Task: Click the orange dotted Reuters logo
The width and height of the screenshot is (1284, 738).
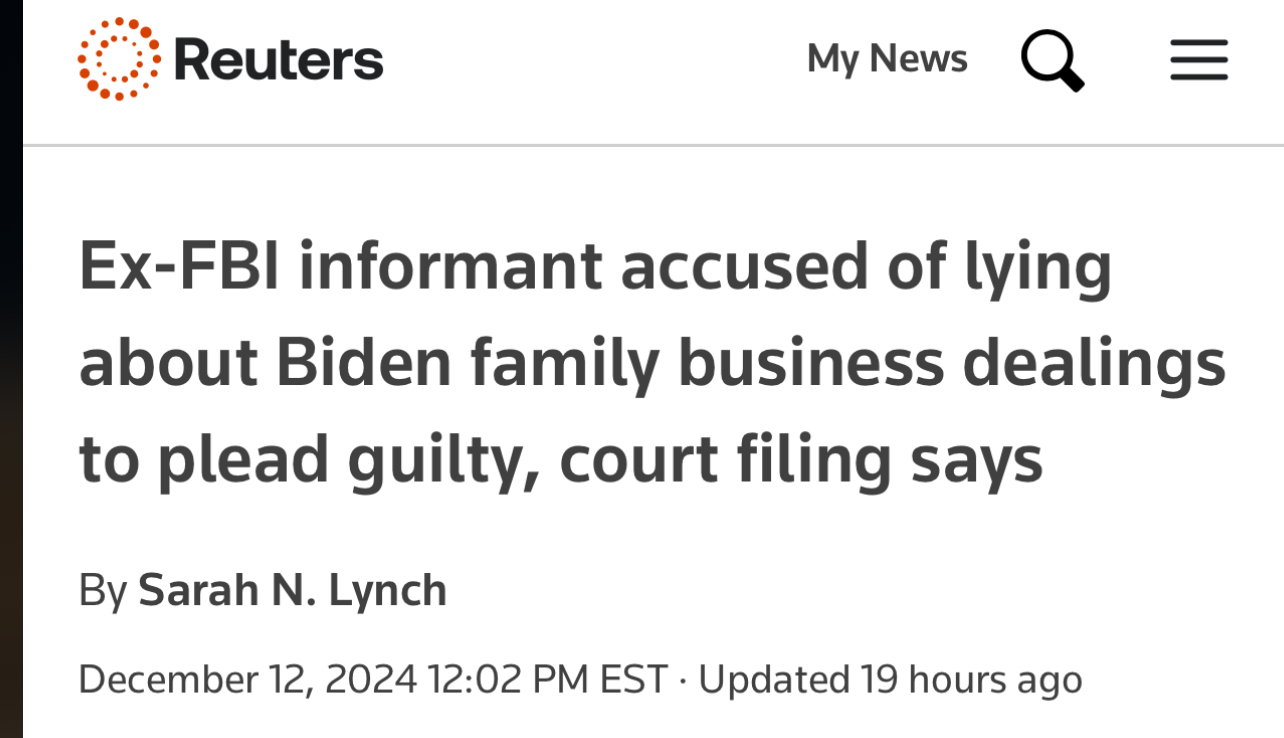Action: pyautogui.click(x=119, y=59)
